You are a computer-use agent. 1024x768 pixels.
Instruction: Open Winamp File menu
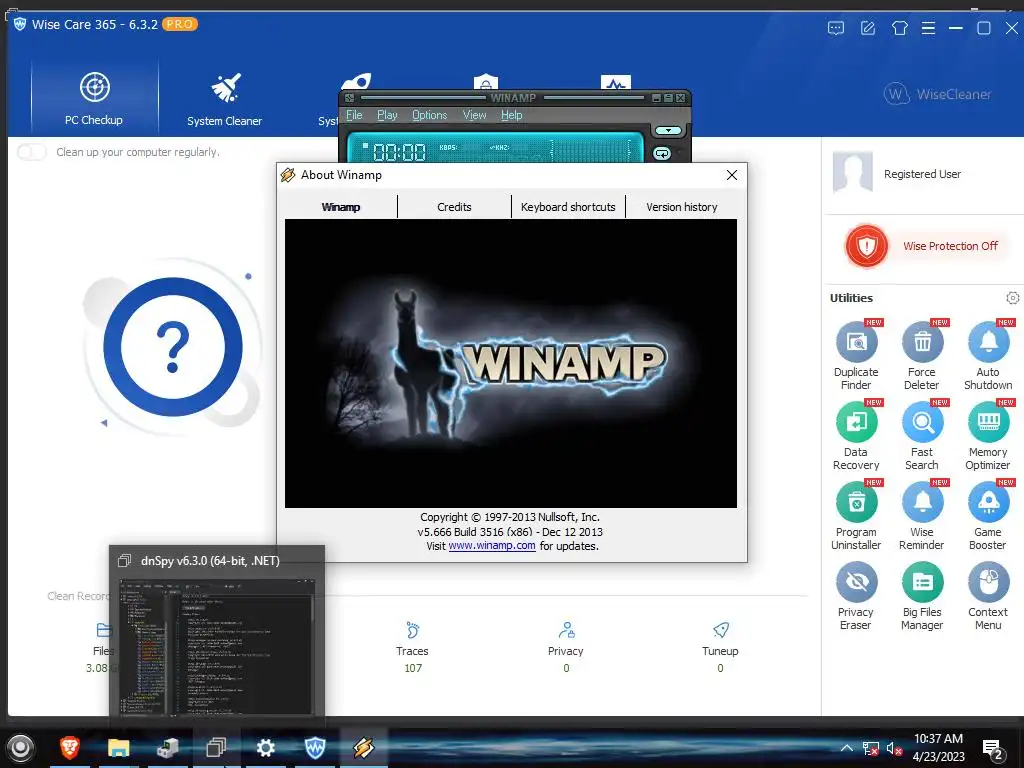[x=354, y=115]
